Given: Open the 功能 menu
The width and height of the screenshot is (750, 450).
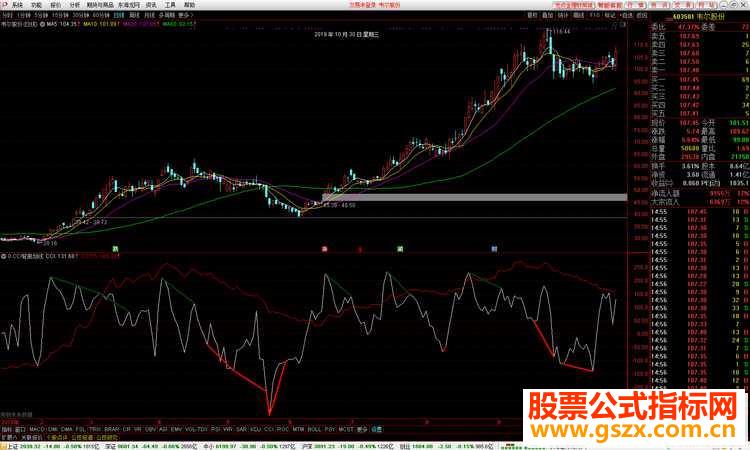Looking at the screenshot, I should (x=36, y=5).
